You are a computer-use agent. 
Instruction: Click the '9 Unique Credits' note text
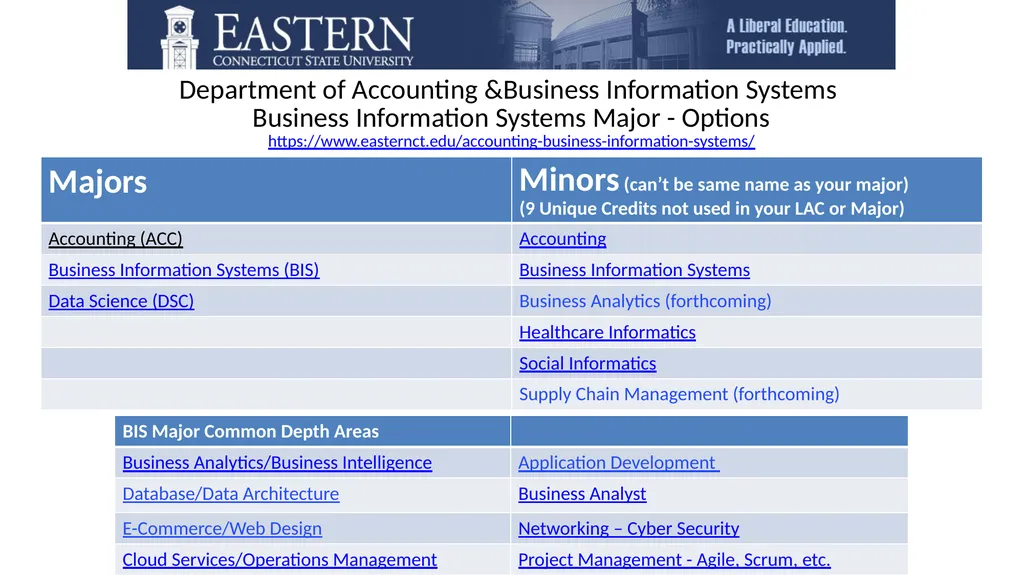(x=712, y=208)
